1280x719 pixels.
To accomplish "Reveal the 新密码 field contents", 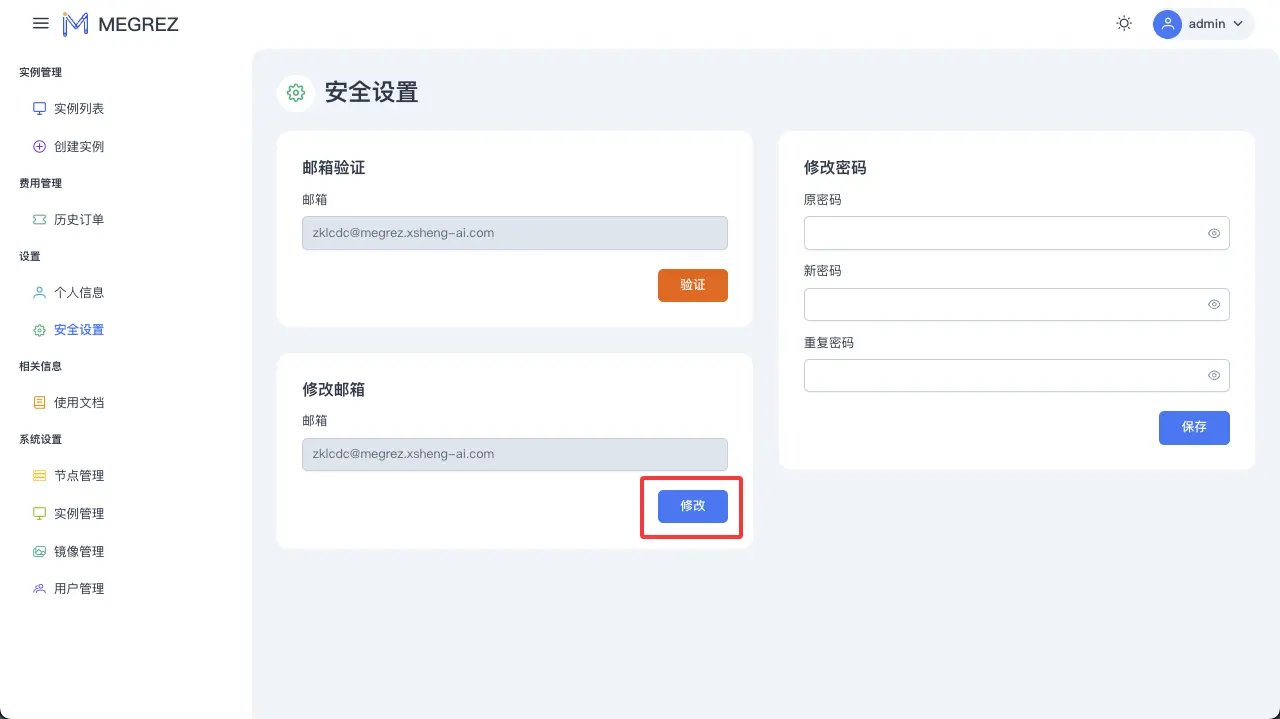I will (x=1213, y=304).
